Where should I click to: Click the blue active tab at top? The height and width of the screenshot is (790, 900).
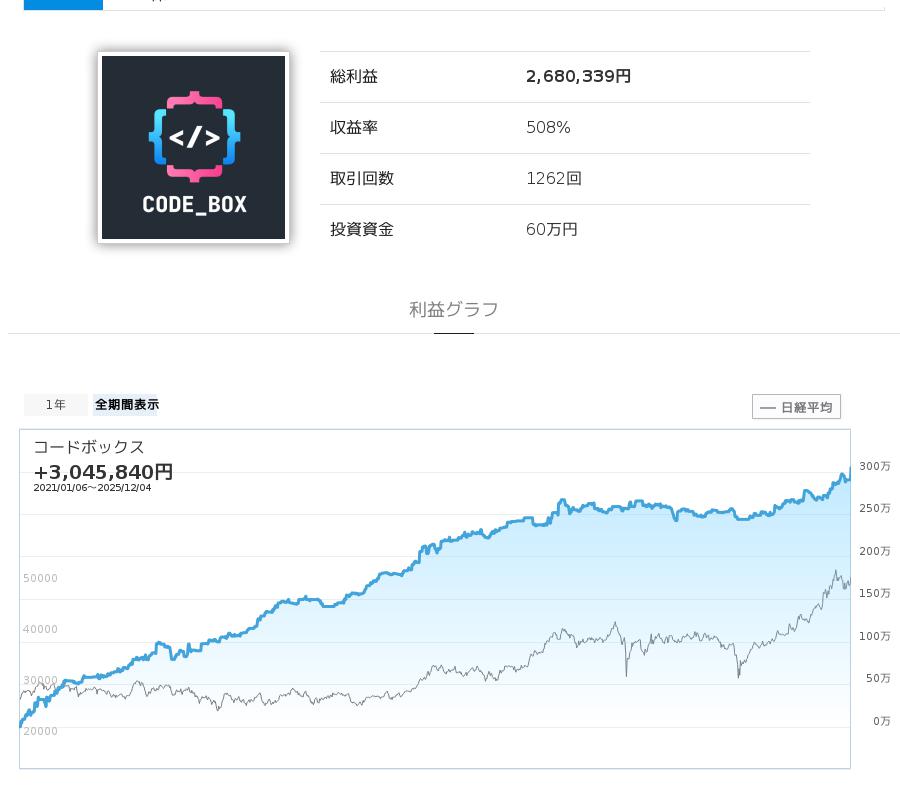tap(63, 4)
